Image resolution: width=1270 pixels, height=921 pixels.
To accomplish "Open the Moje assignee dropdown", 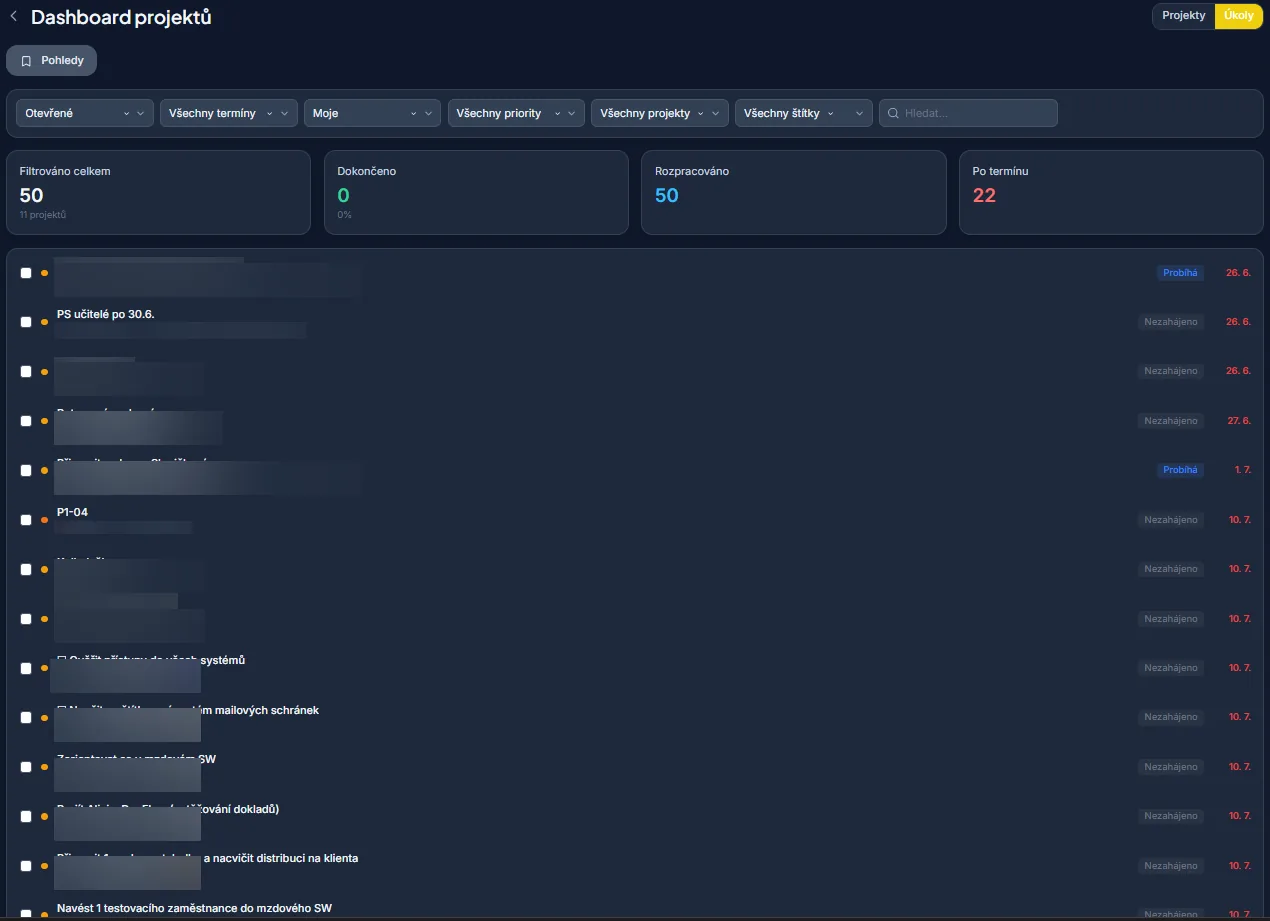I will (x=372, y=113).
